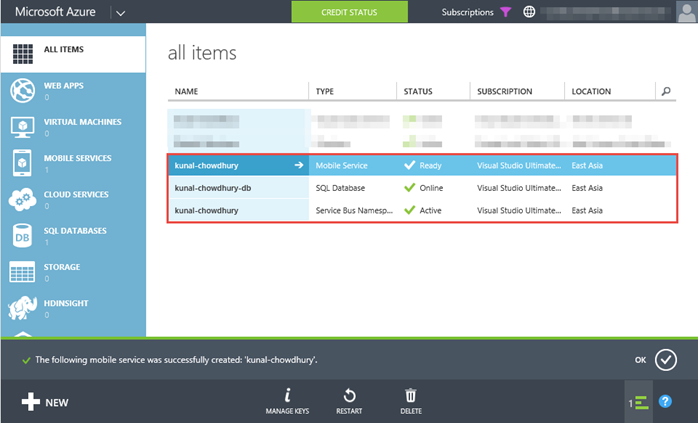Sort by the Type column header
The image size is (698, 423).
[325, 91]
